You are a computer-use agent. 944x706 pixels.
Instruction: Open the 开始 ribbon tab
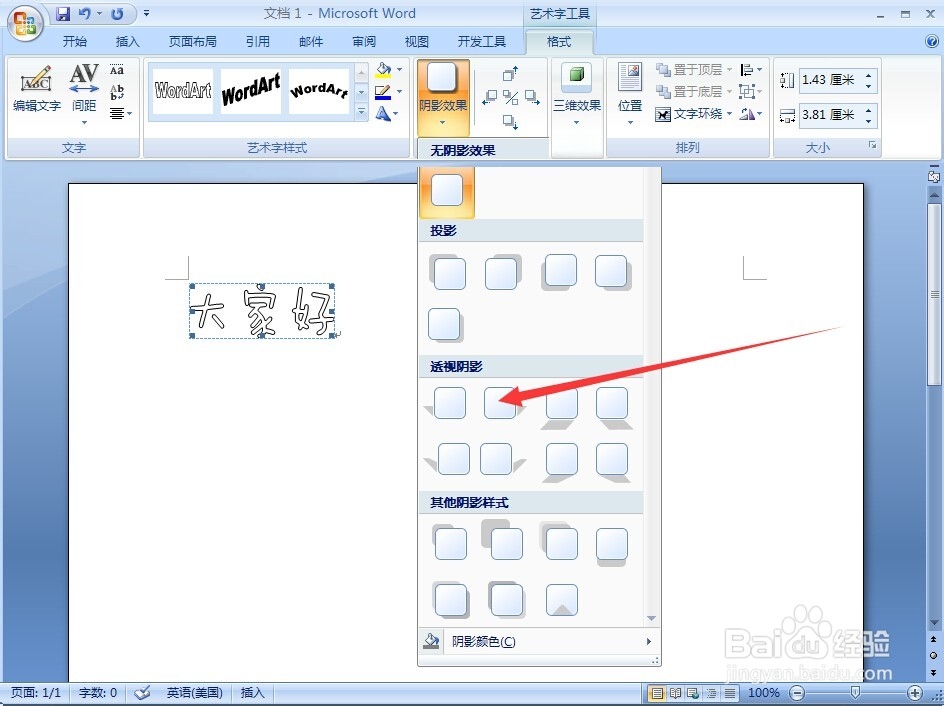(75, 42)
